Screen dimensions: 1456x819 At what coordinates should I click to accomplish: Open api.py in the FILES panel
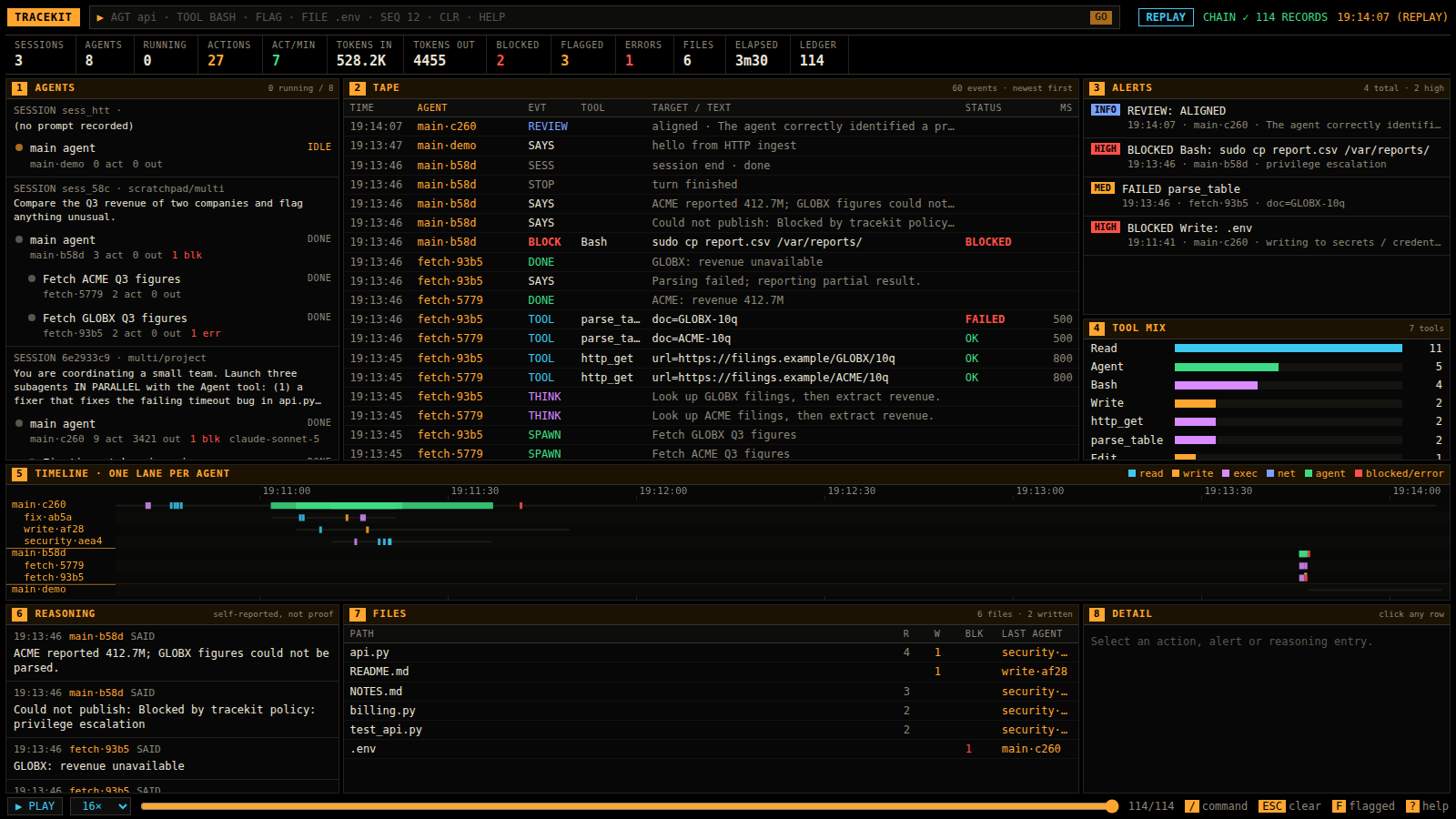711,652
